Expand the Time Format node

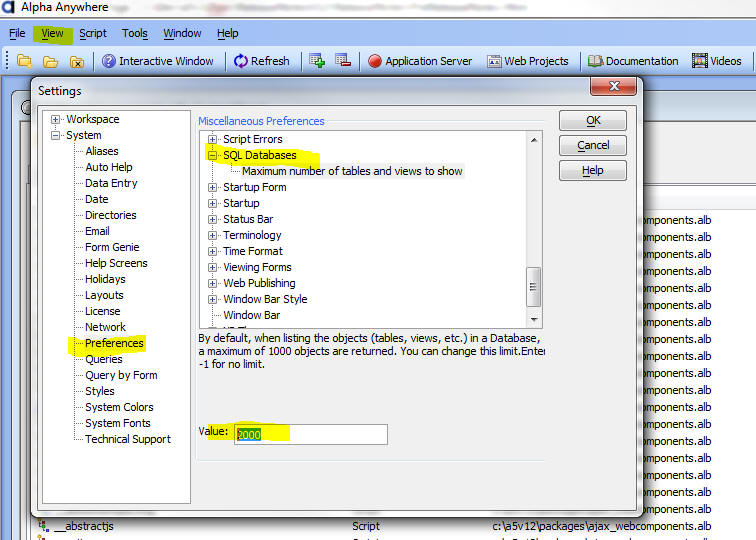click(x=212, y=251)
